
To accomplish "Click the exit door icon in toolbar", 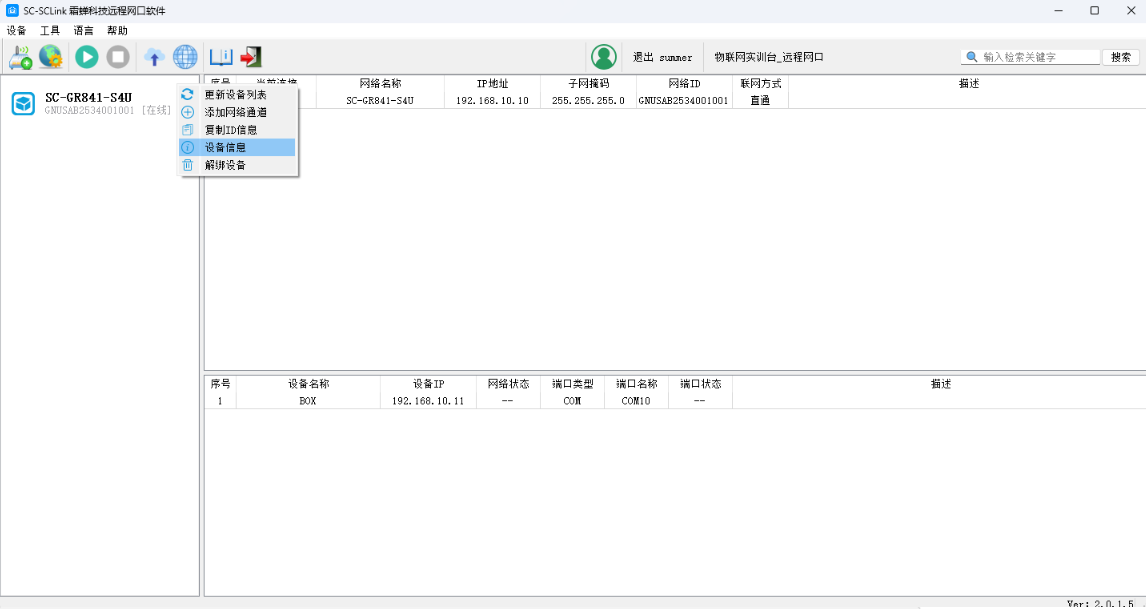I will (250, 57).
